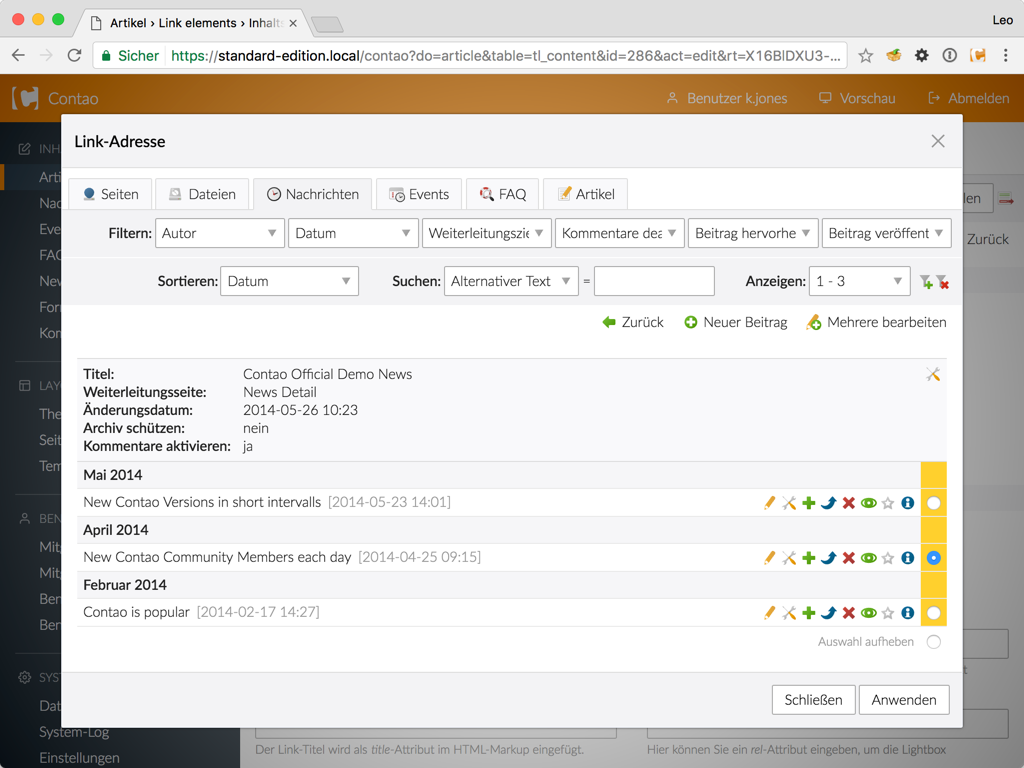Open the Suchen 'Alternativer Text' dropdown
The width and height of the screenshot is (1024, 768).
511,281
